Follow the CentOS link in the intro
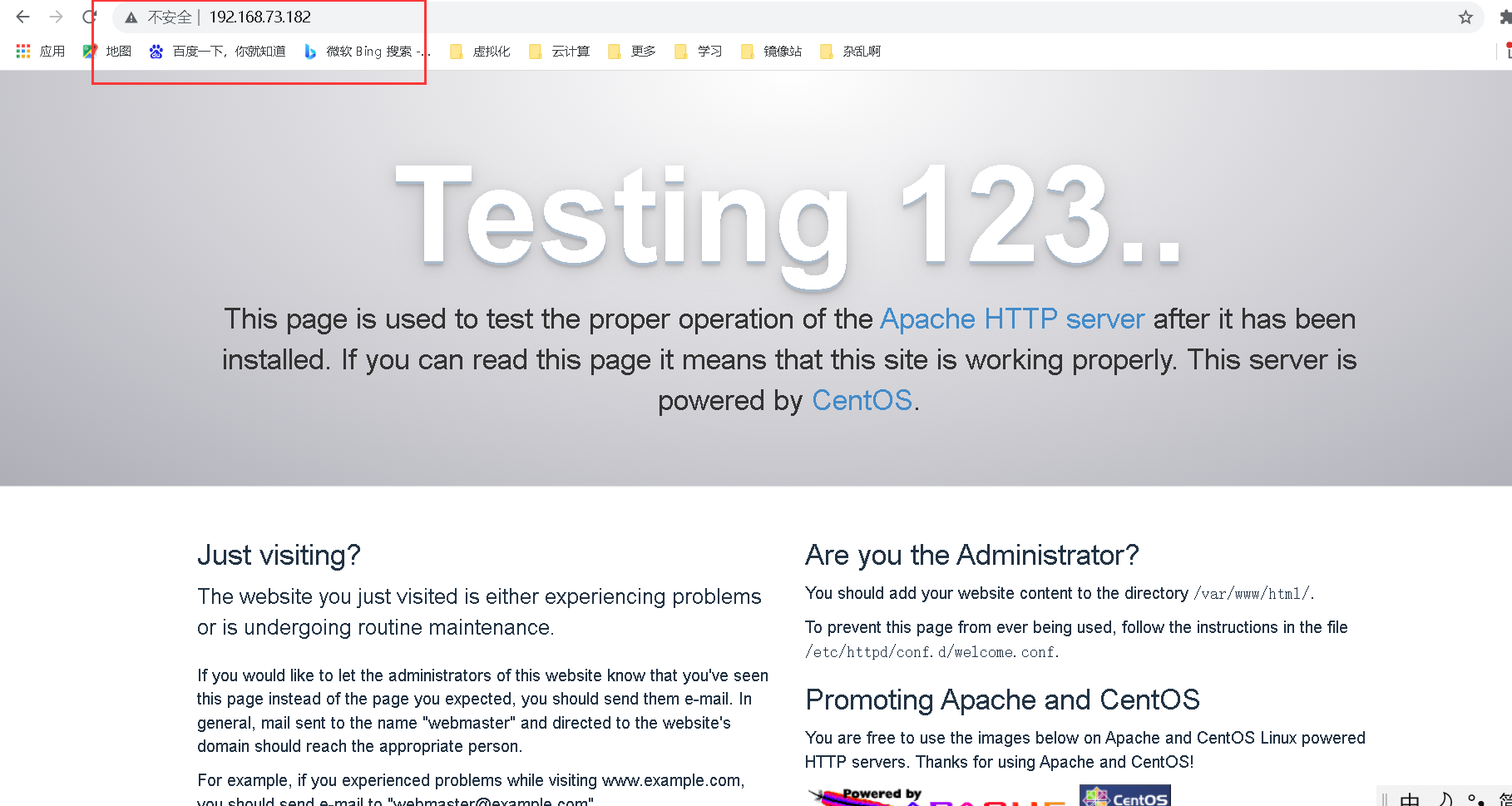The width and height of the screenshot is (1512, 806). pos(862,401)
